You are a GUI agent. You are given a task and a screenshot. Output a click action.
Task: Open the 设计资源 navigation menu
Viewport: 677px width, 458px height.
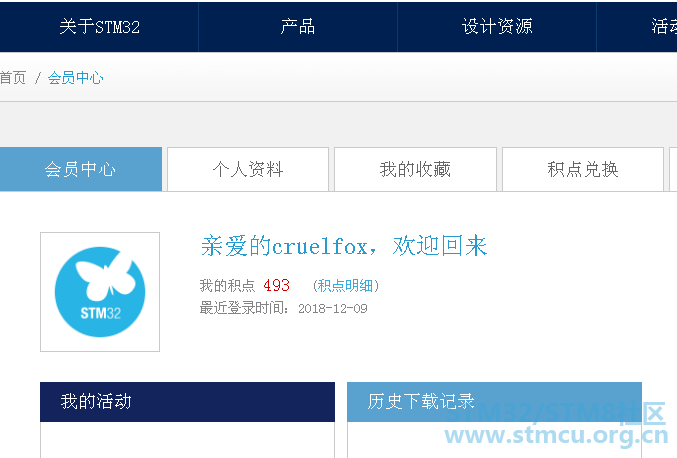tap(497, 27)
